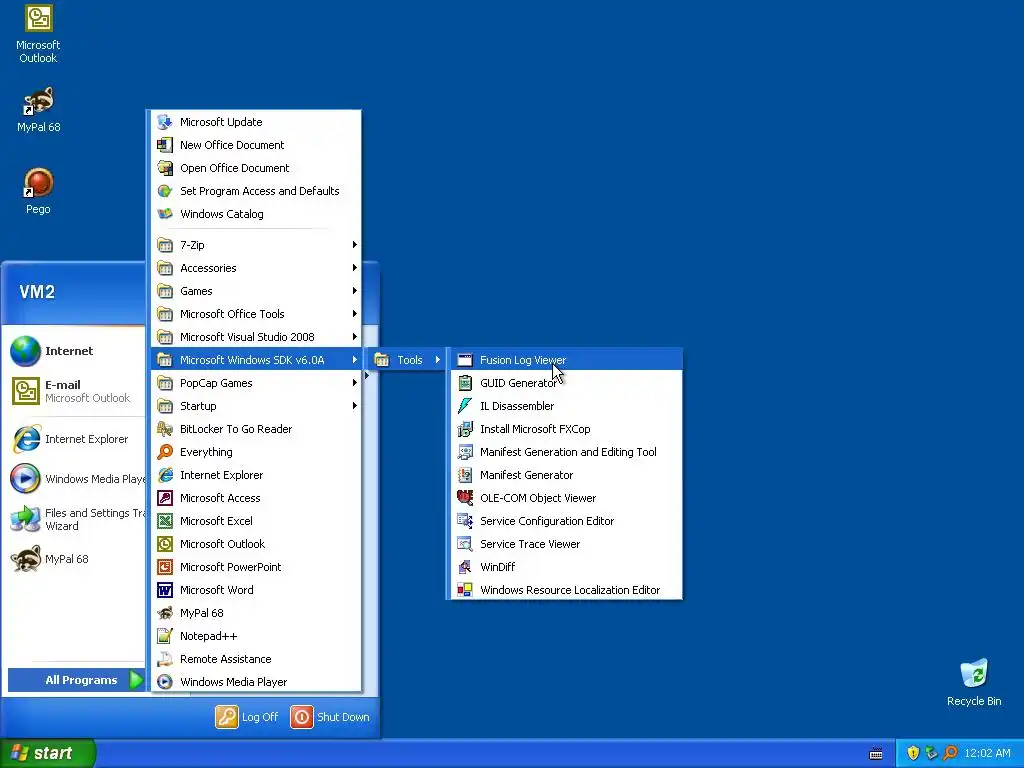Select Internet Explorer in All Programs list

pos(257,475)
